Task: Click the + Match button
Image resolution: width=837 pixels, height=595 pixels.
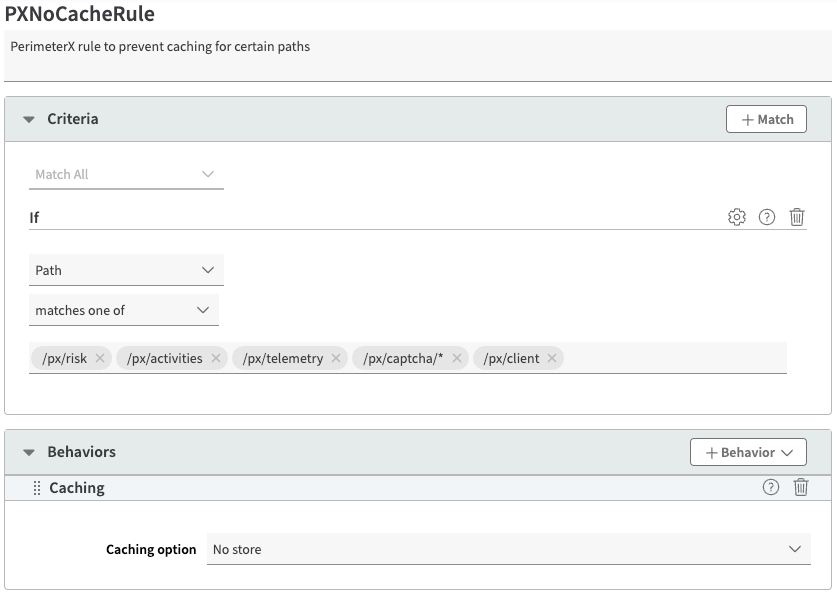Action: point(766,119)
